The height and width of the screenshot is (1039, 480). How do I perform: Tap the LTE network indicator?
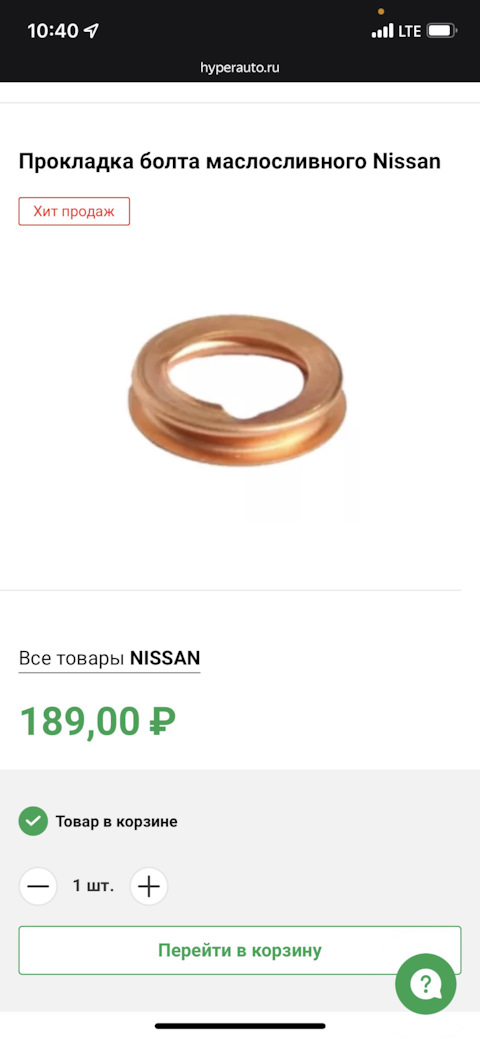click(409, 30)
